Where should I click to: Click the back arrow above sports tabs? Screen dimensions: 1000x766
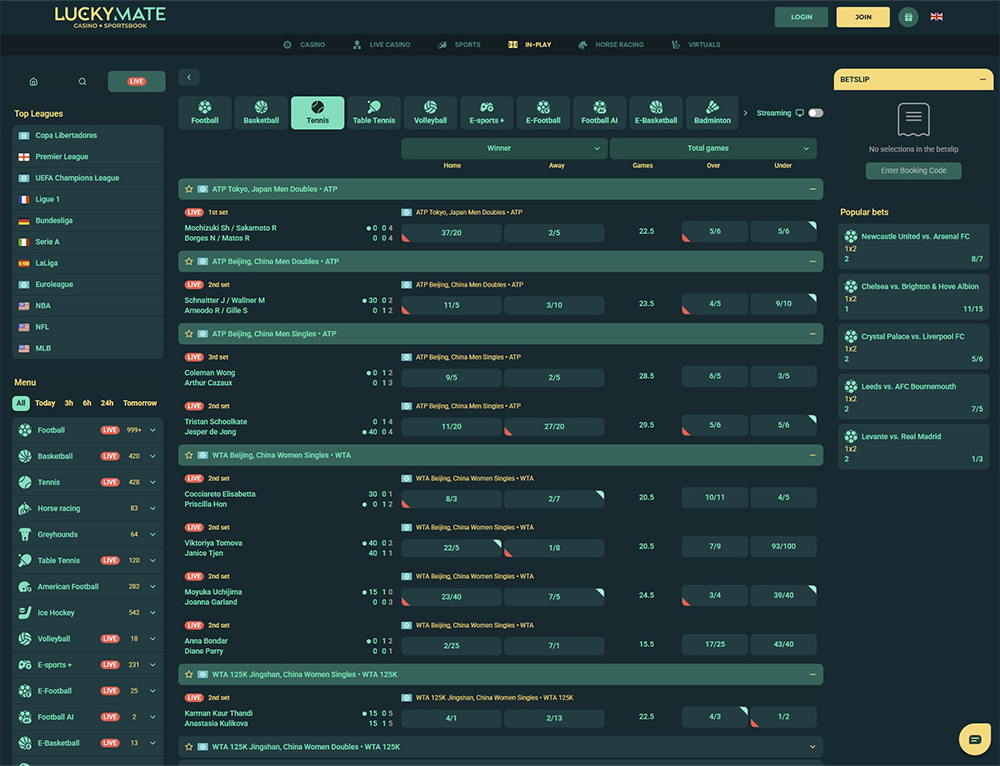pyautogui.click(x=189, y=77)
